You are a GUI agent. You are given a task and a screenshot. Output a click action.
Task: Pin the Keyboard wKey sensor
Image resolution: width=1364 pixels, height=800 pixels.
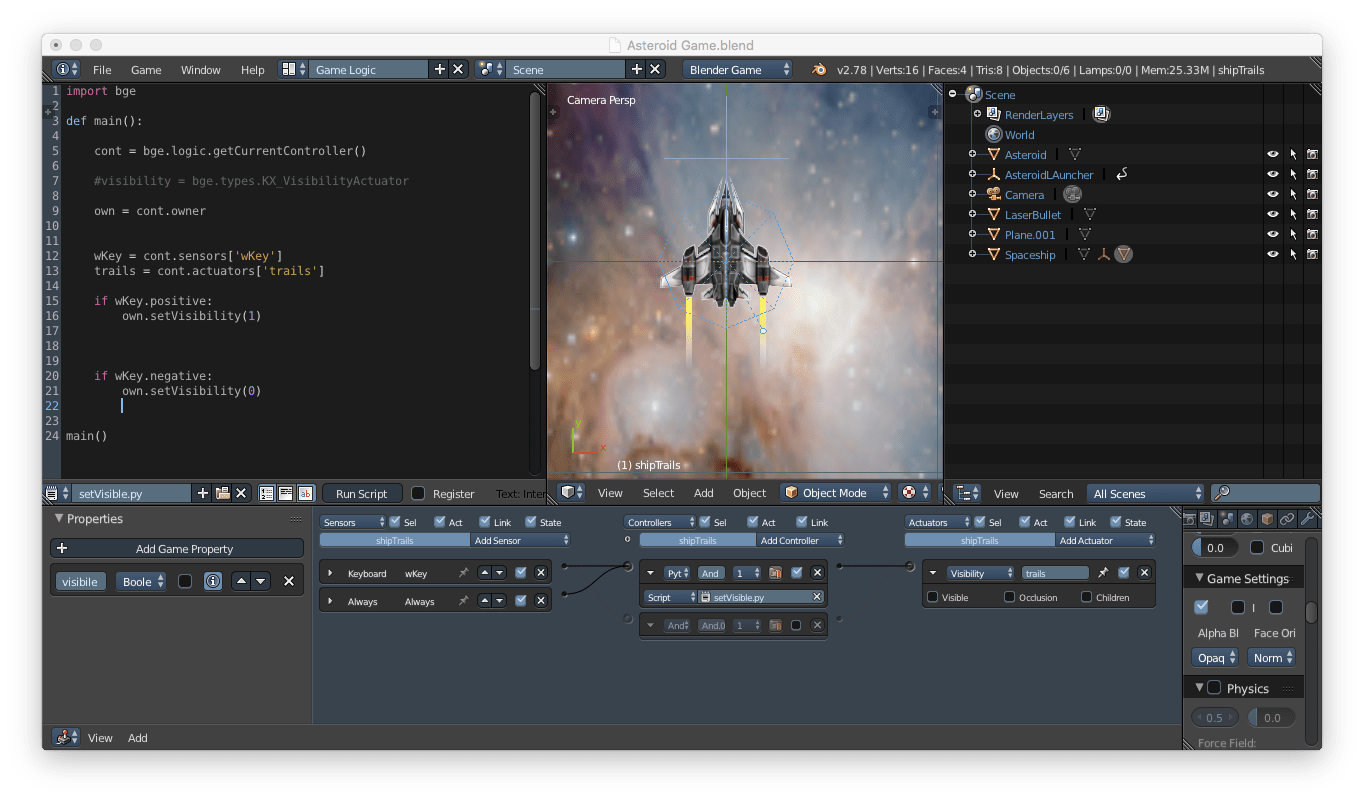coord(463,573)
